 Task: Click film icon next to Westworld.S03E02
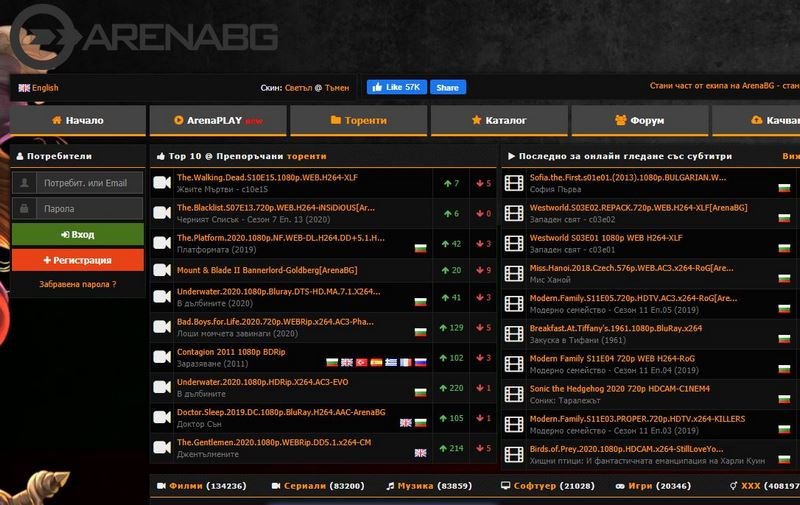[x=514, y=213]
